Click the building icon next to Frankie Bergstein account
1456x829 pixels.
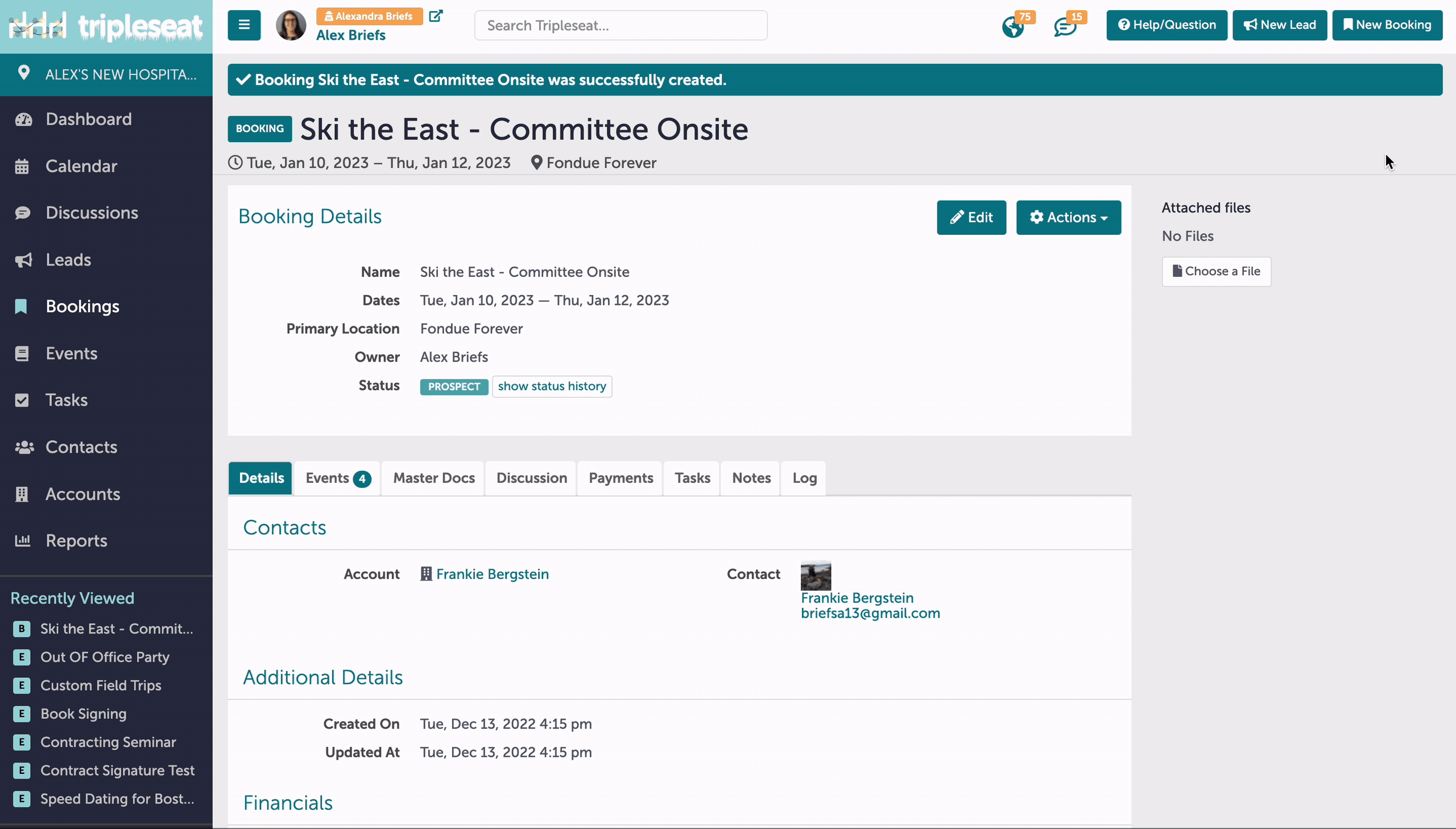426,574
